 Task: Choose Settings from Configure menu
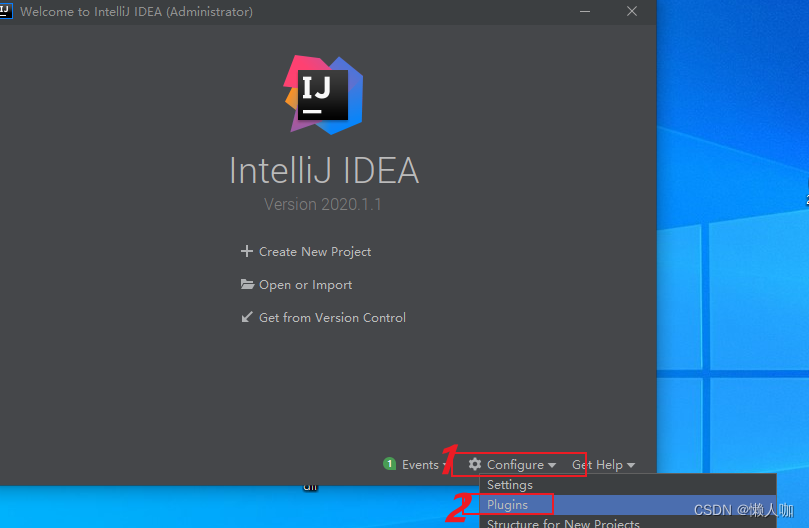(627, 484)
